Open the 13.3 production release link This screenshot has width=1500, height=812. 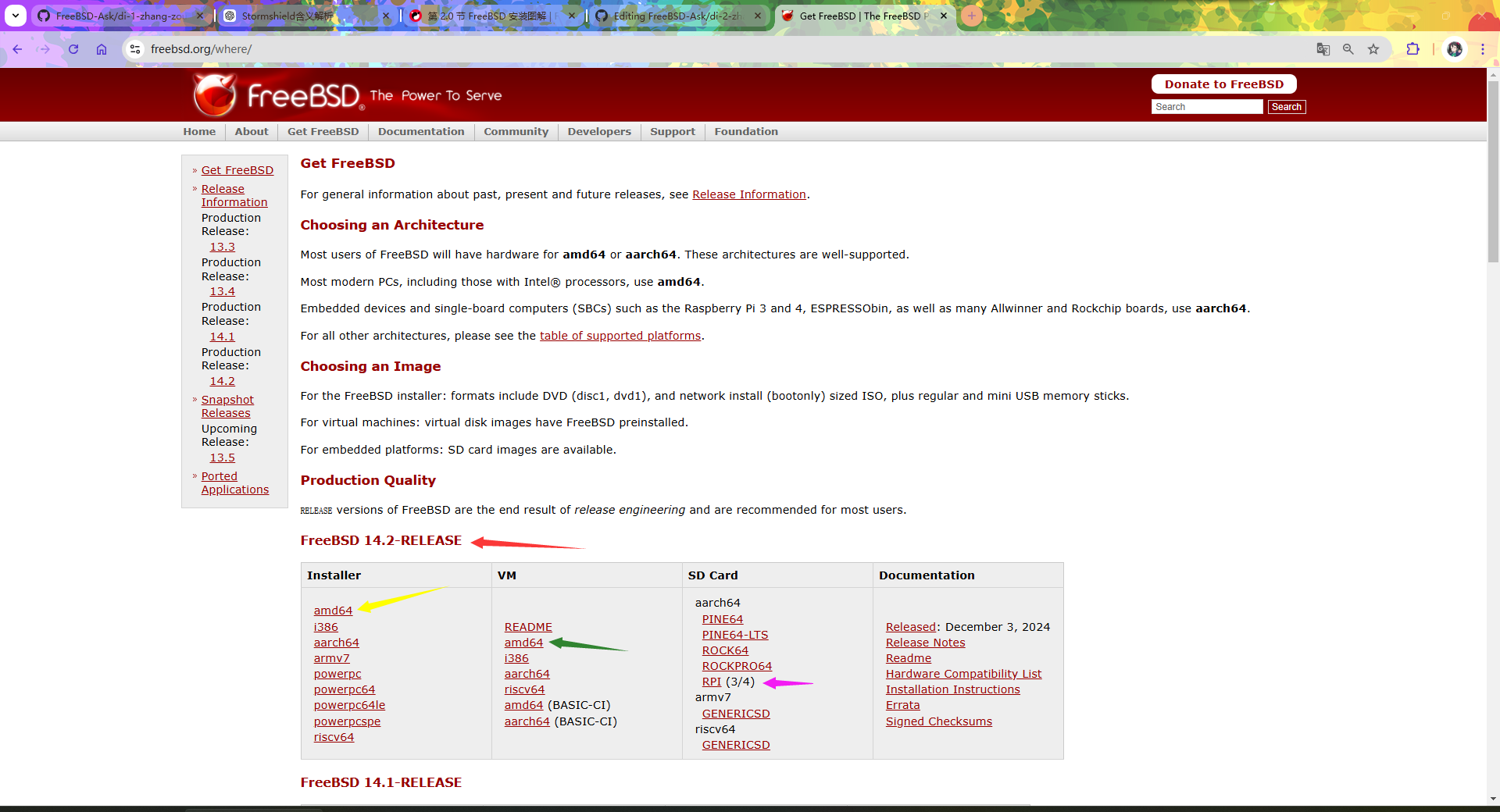pyautogui.click(x=222, y=247)
